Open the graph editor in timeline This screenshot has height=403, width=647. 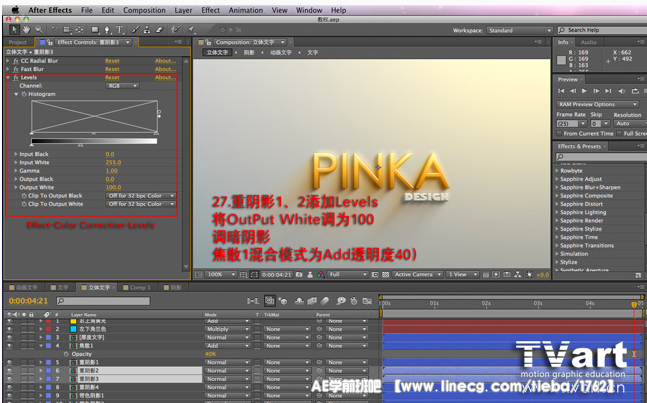(367, 301)
